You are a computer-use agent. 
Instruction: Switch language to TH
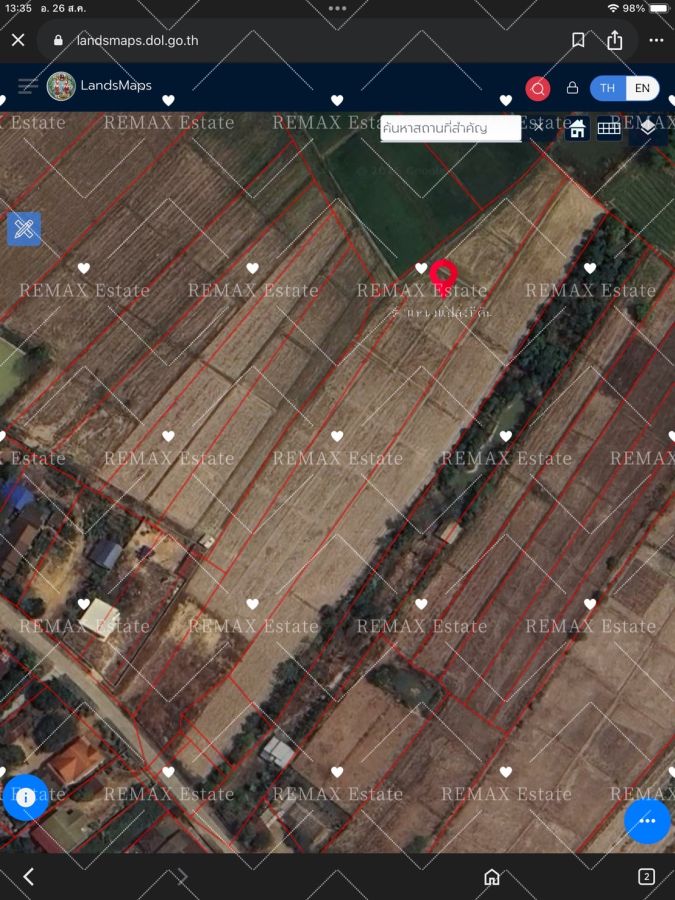pyautogui.click(x=608, y=88)
